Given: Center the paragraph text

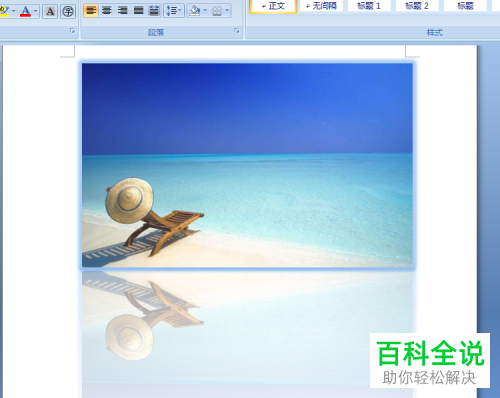Looking at the screenshot, I should pyautogui.click(x=107, y=11).
